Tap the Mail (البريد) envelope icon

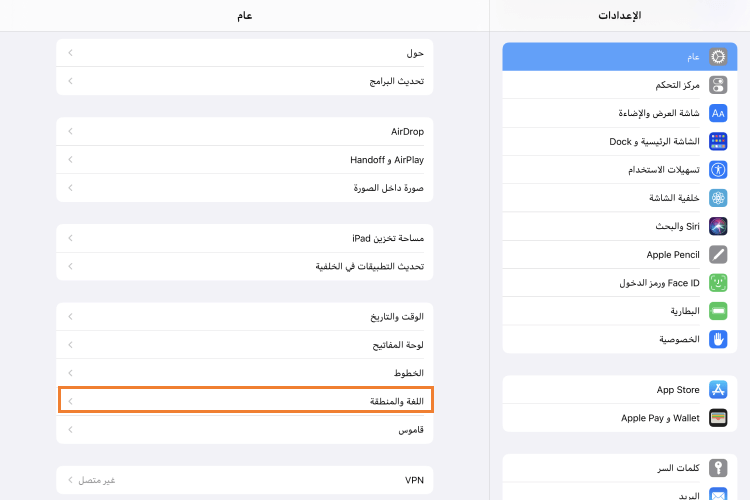click(x=718, y=494)
